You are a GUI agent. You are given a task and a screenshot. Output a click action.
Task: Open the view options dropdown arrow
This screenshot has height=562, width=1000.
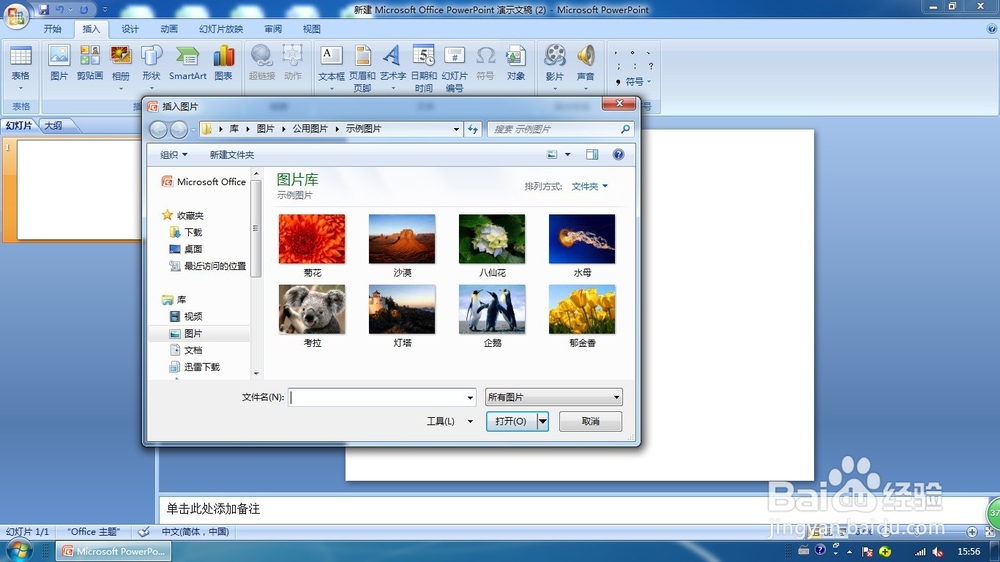point(568,154)
